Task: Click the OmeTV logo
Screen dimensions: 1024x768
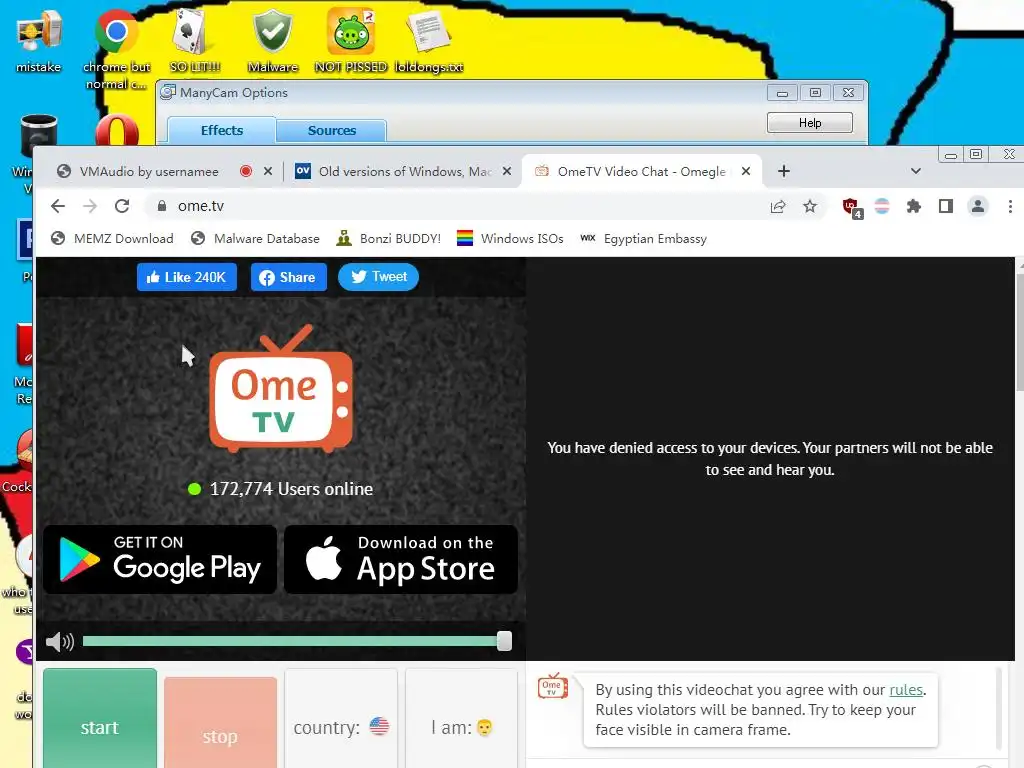Action: 281,389
